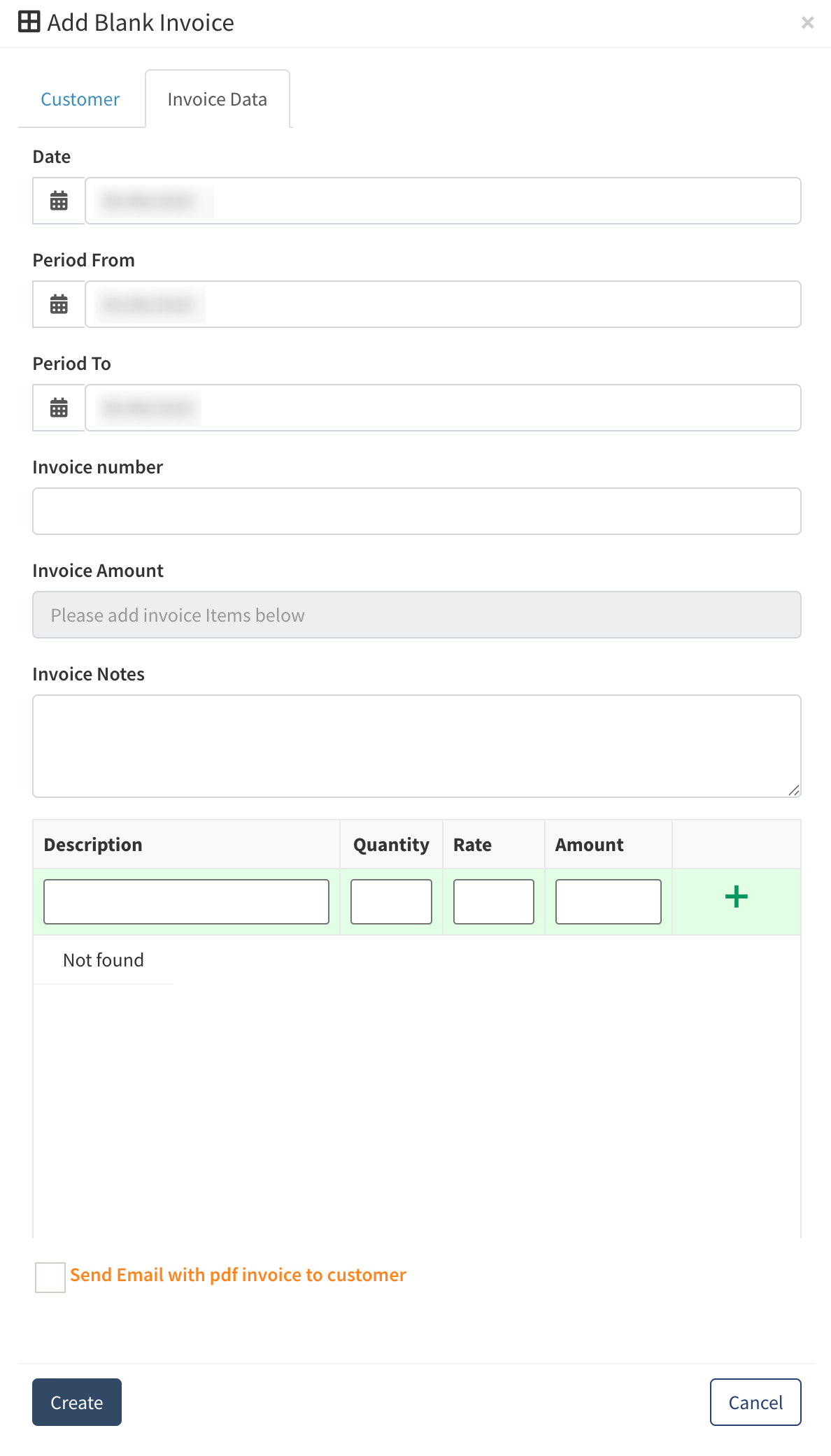Click inside the Invoice Notes textarea
This screenshot has width=831, height=1456.
[416, 746]
